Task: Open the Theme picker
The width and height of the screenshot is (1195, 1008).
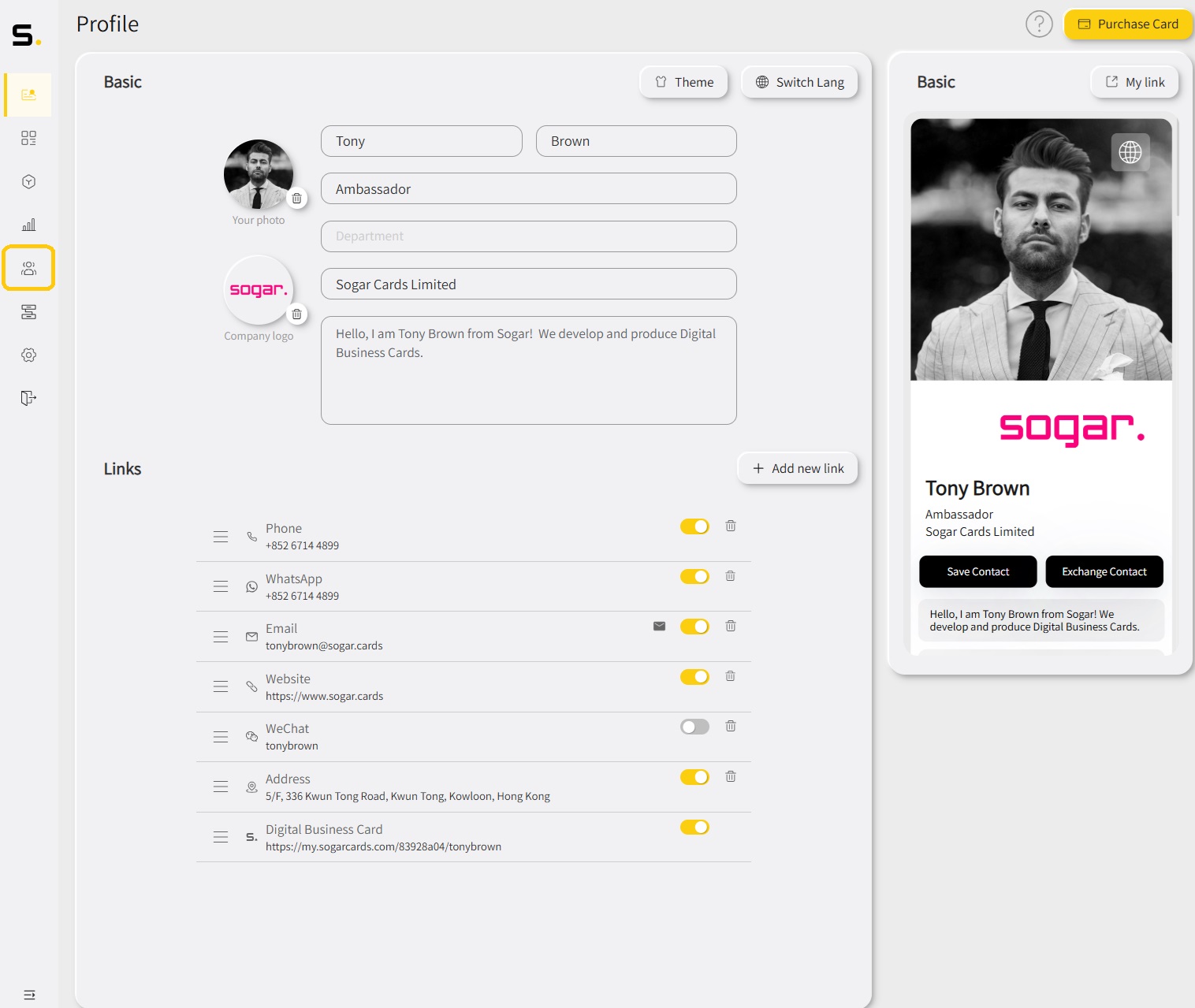Action: (x=683, y=83)
